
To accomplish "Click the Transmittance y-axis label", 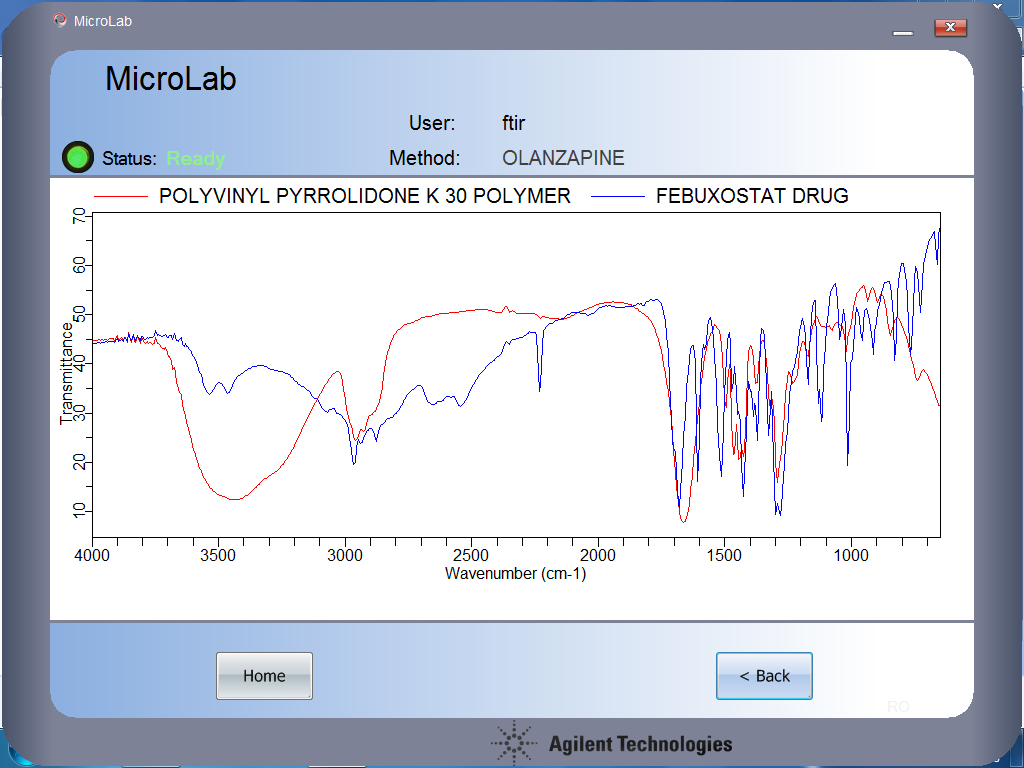I will coord(67,372).
